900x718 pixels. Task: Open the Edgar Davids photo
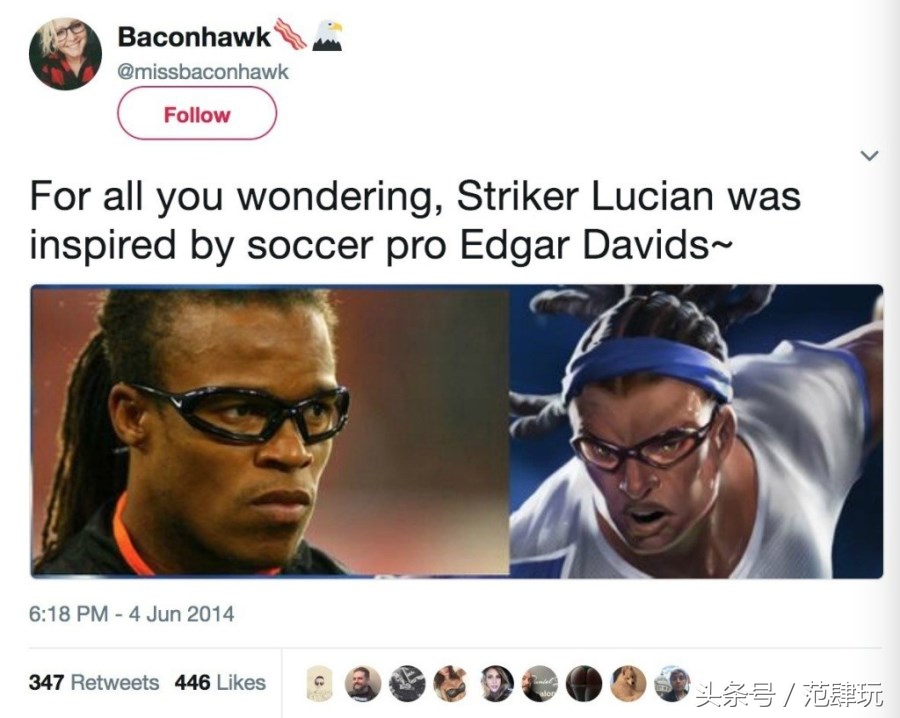point(270,431)
